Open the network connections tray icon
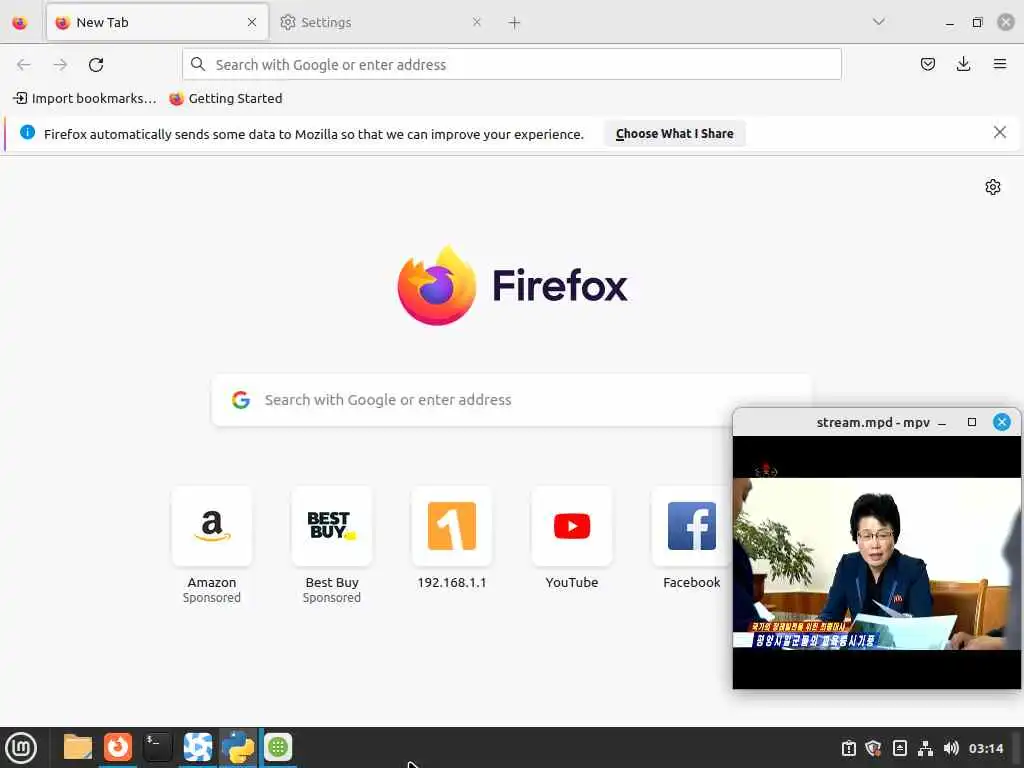Screen dimensions: 1024x768 925,748
